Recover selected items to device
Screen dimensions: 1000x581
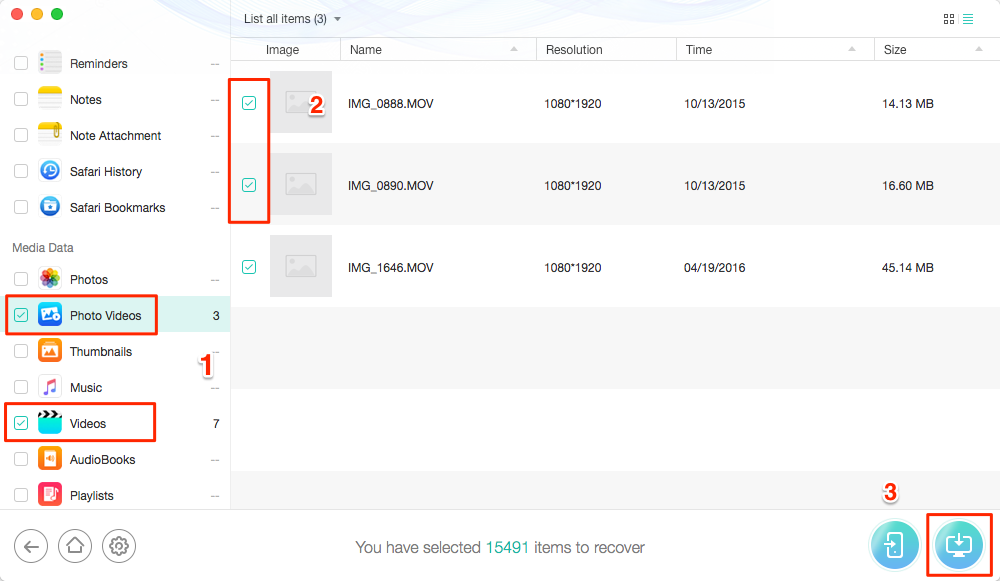tap(894, 545)
